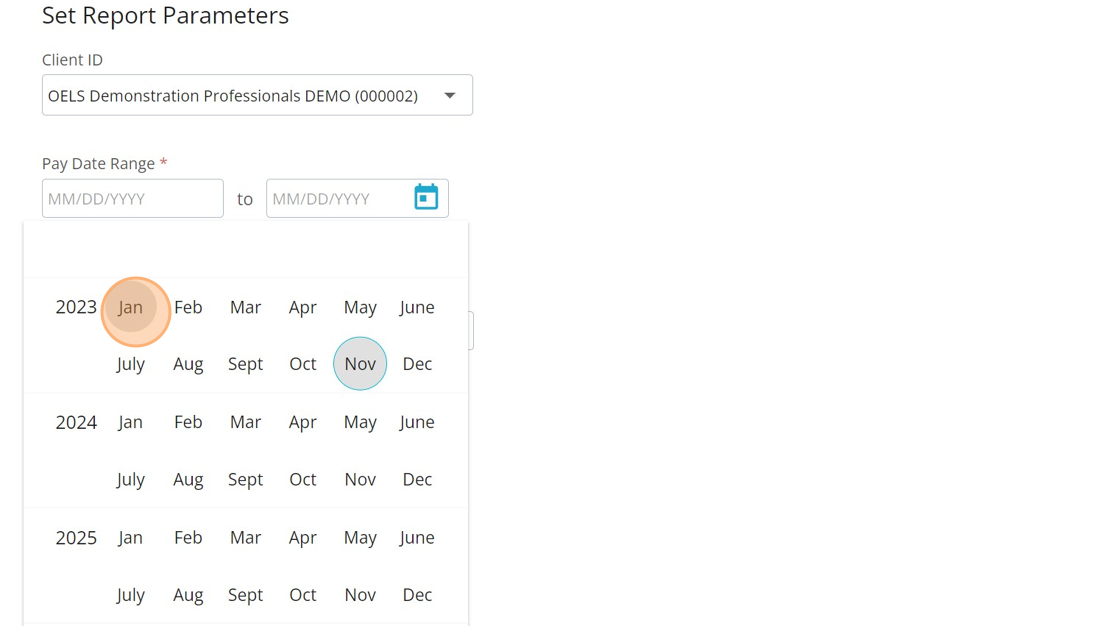Viewport: 1120px width, 626px height.
Task: Click the start date MM/DD/YYYY field
Action: (x=132, y=199)
